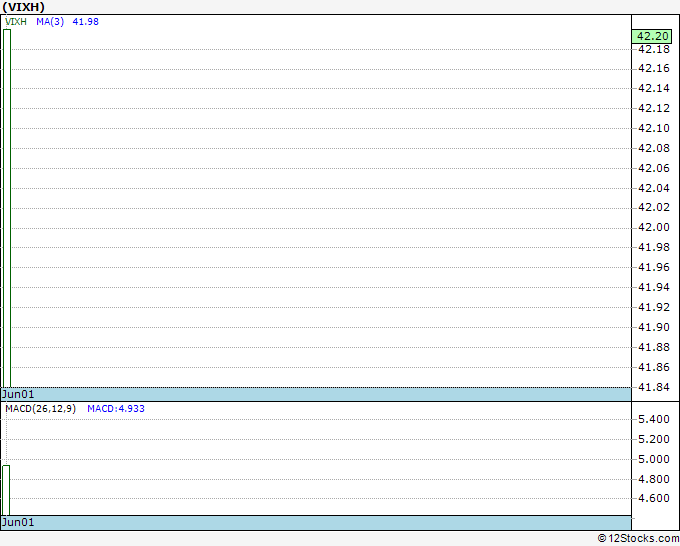Select the green price candle bar

pyautogui.click(x=7, y=206)
